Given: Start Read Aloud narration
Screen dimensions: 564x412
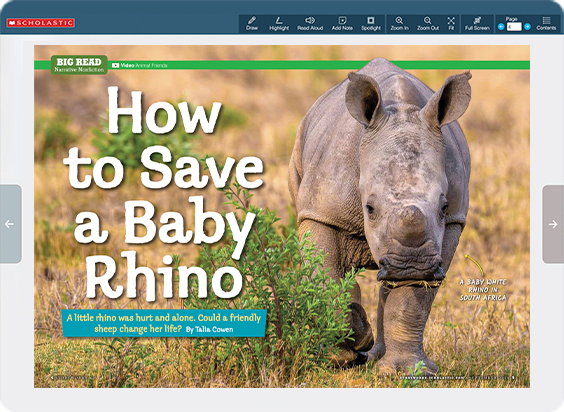Looking at the screenshot, I should point(310,23).
